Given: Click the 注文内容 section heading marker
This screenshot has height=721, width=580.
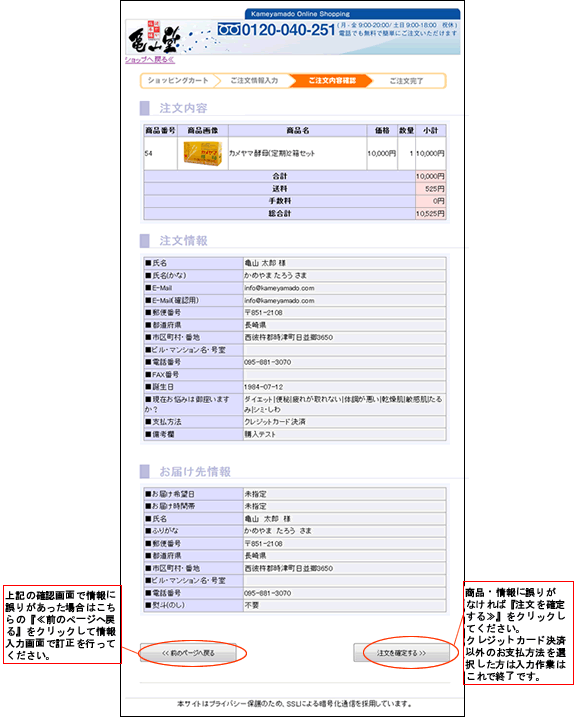Looking at the screenshot, I should 144,108.
